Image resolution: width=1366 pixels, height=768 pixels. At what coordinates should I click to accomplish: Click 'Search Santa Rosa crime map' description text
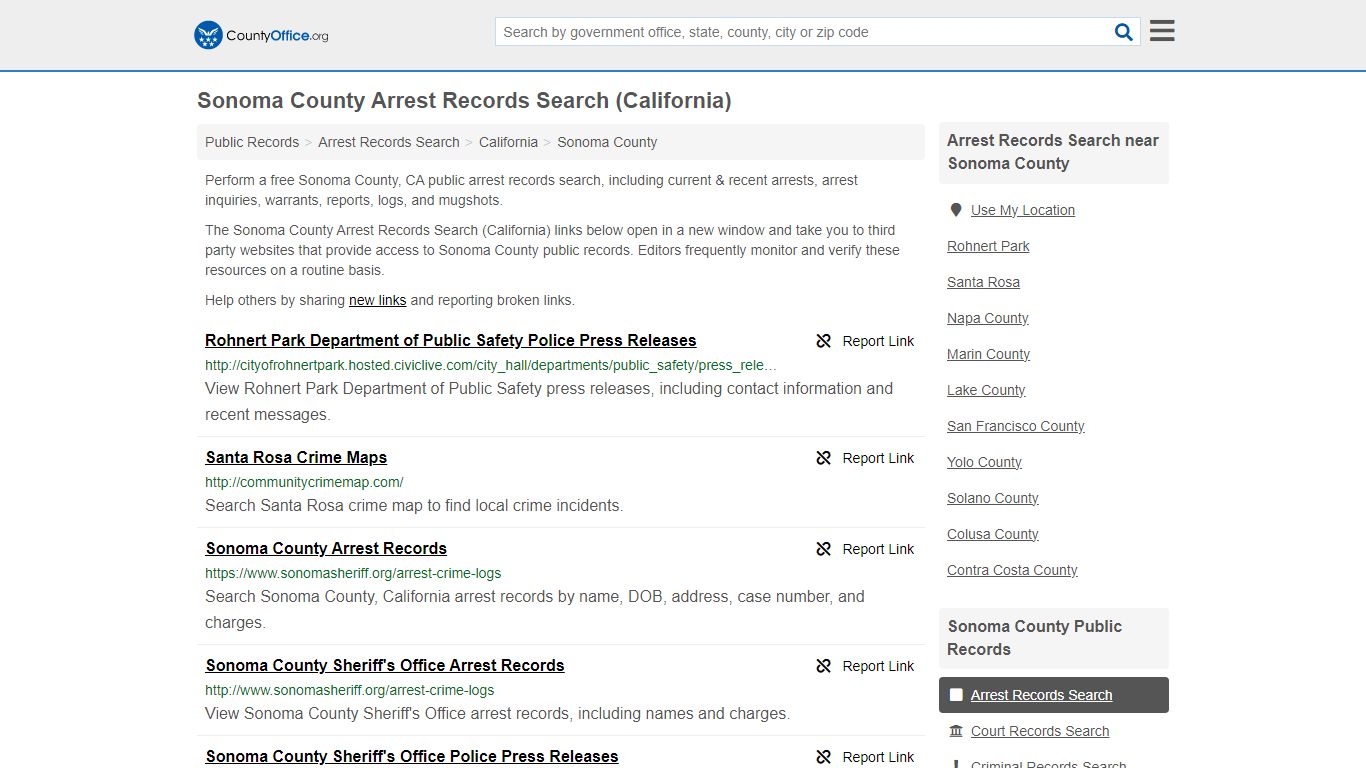[x=414, y=506]
